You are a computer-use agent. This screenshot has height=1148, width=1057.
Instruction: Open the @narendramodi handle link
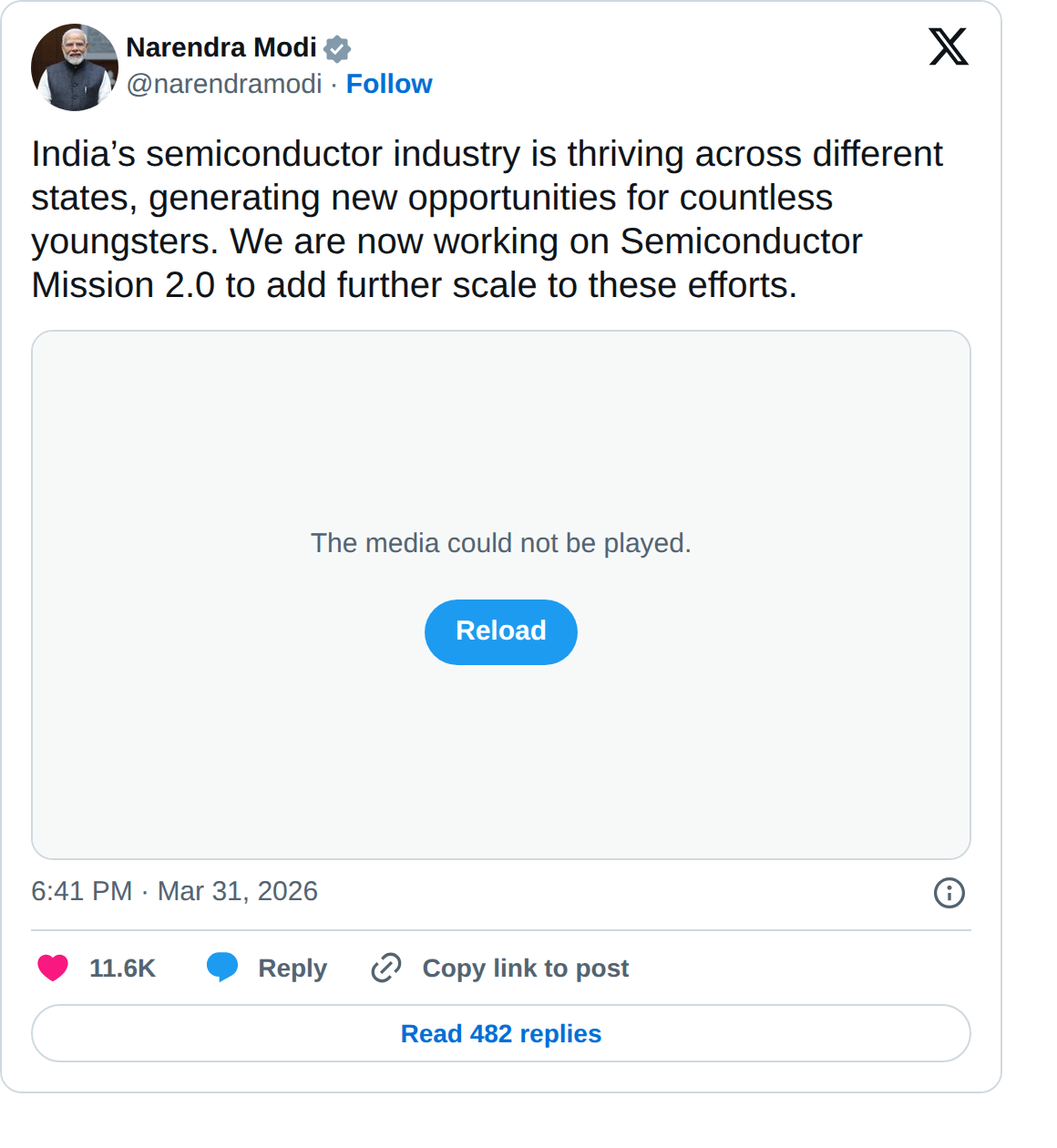224,84
